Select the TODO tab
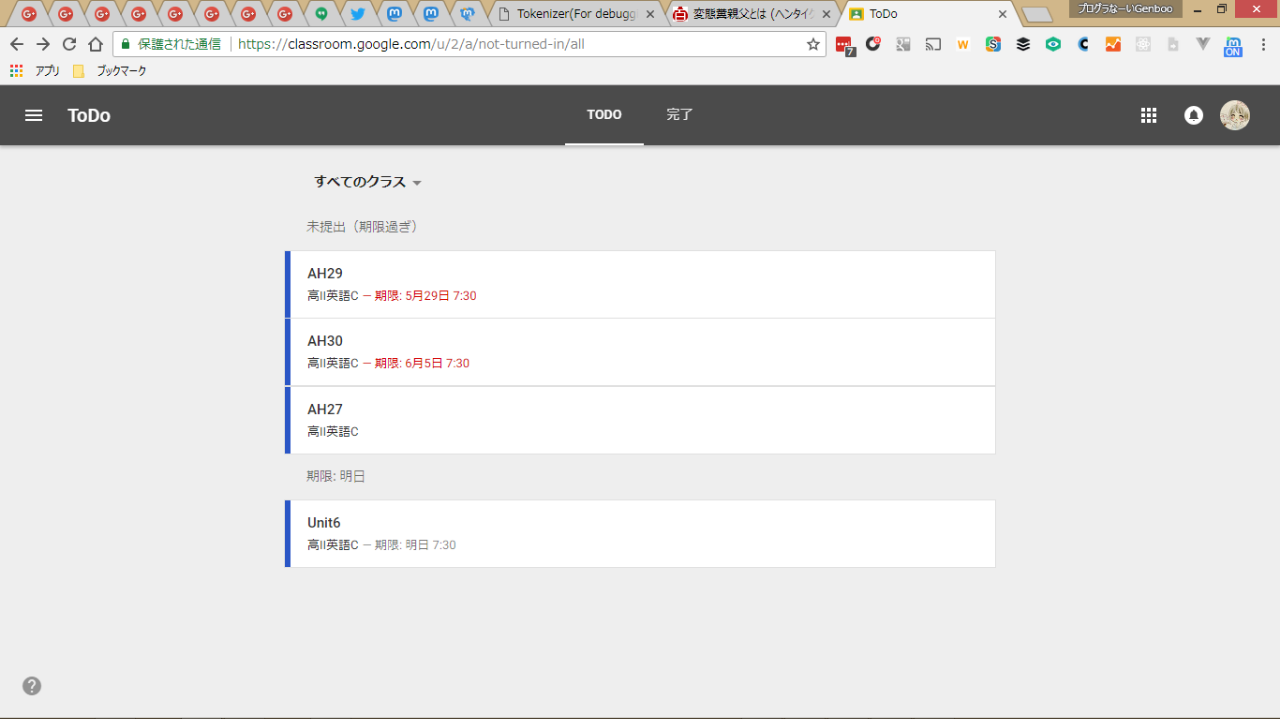 [604, 115]
